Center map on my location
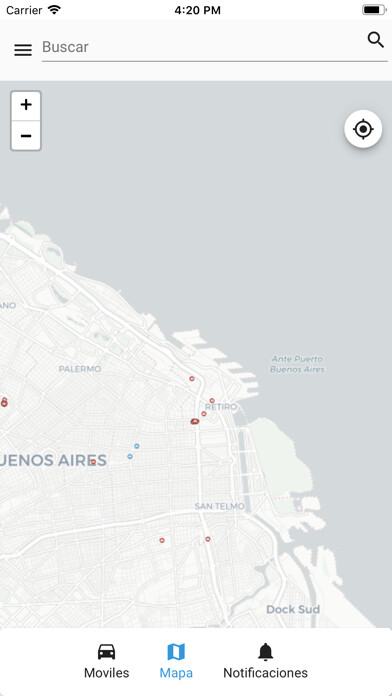392x696 pixels. [363, 129]
